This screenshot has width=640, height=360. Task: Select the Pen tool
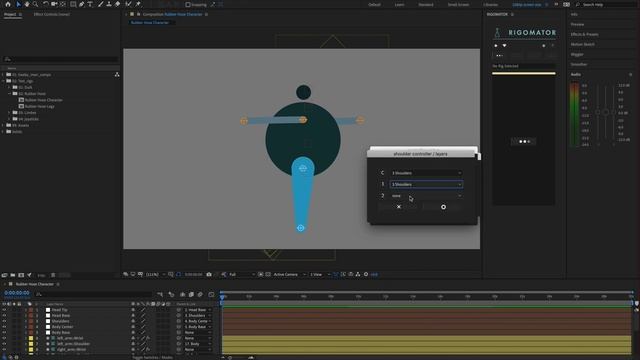click(82, 4)
